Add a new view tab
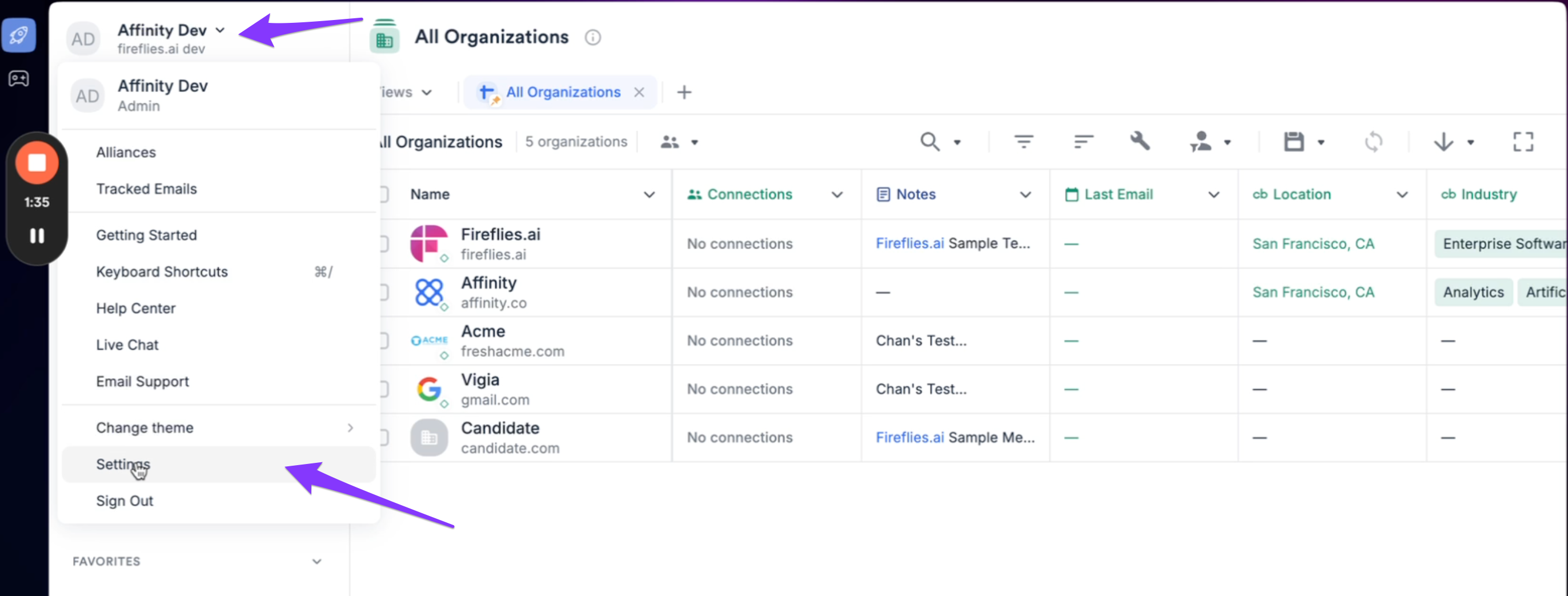The width and height of the screenshot is (1568, 596). click(x=684, y=92)
